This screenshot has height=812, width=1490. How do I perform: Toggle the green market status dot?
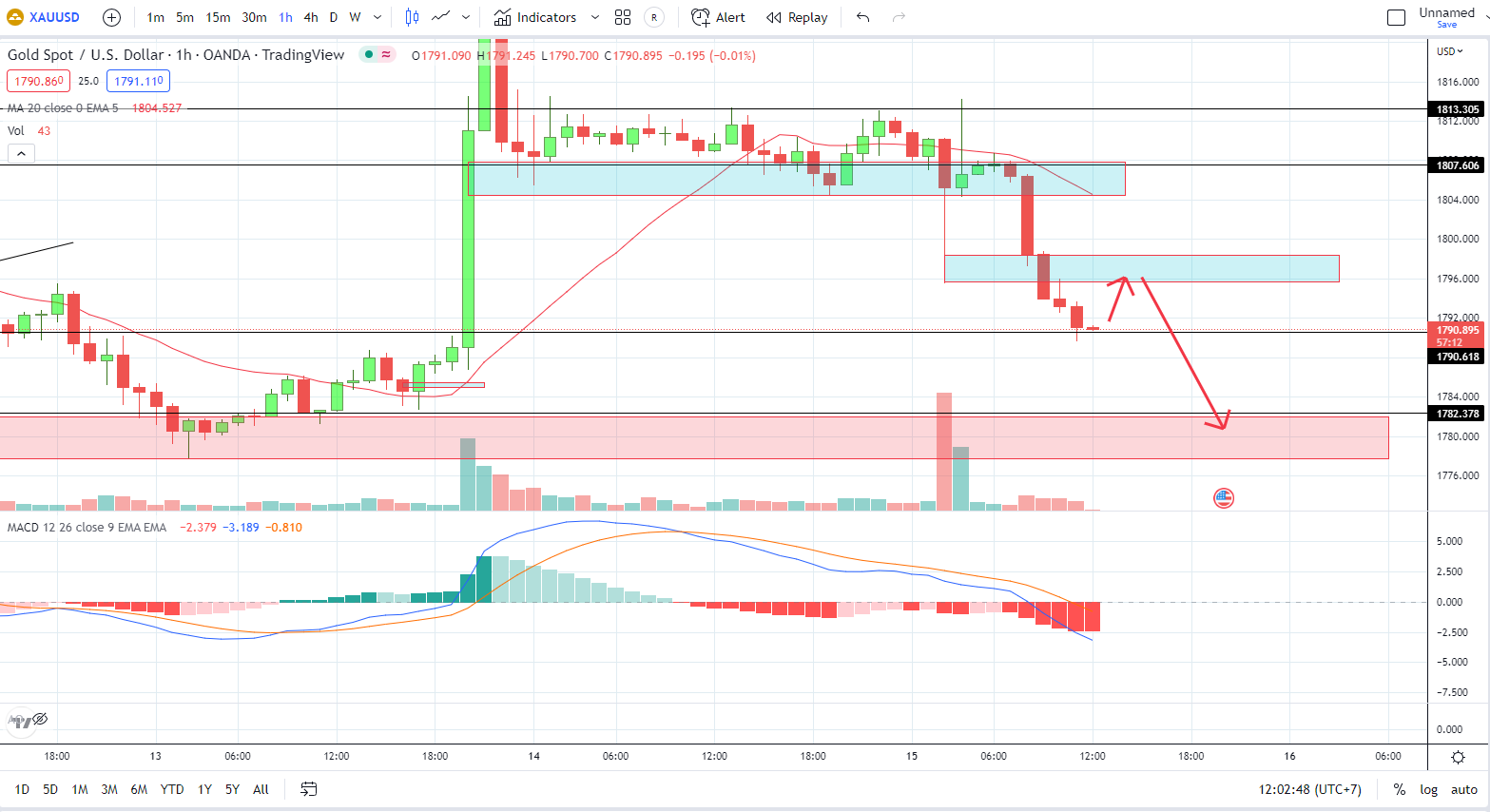click(x=367, y=55)
